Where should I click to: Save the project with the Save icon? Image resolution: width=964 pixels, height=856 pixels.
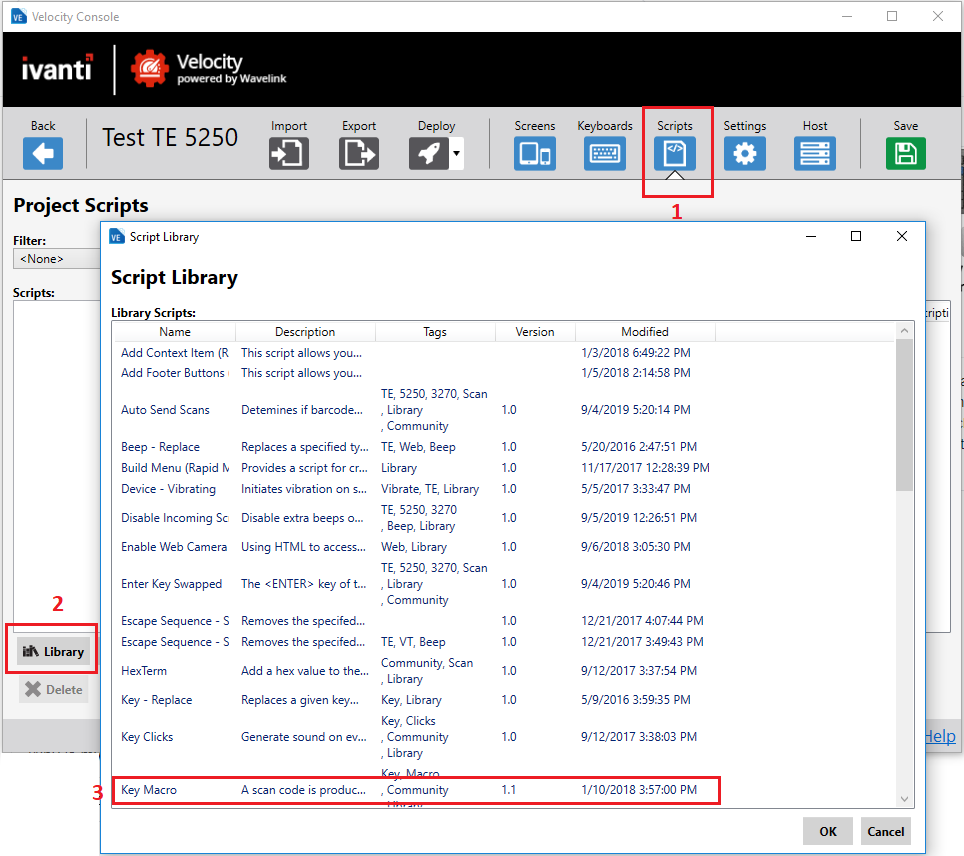click(x=905, y=152)
